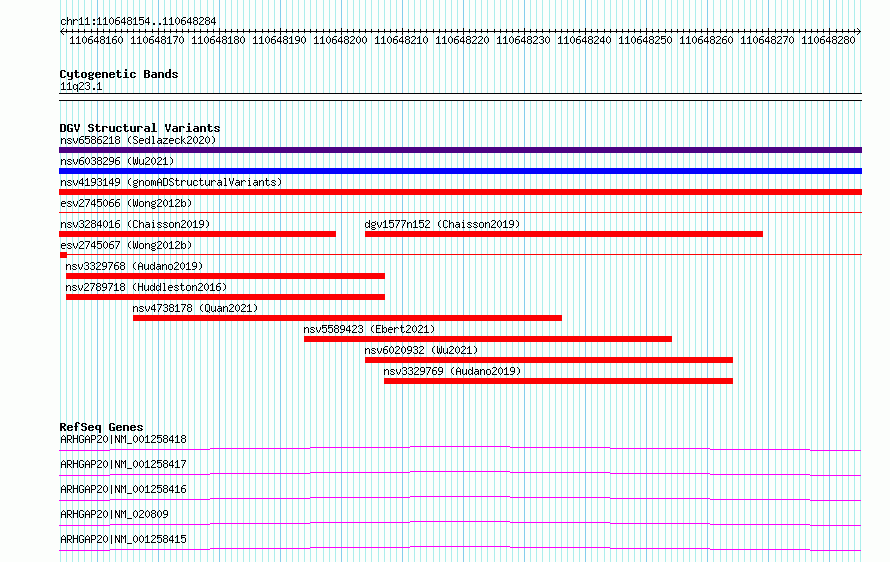The image size is (890, 562).
Task: Click the nsv6586218 (Sedlazeck2020) label
Action: (x=138, y=140)
